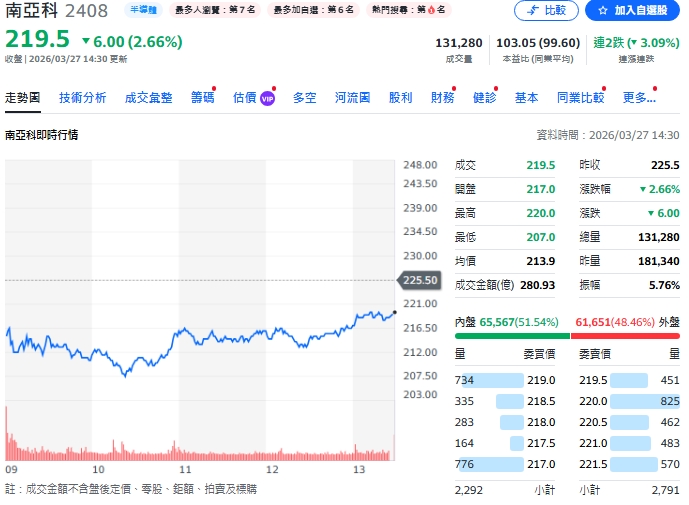The height and width of the screenshot is (505, 689).
Task: Click bid price 219.0 row
Action: click(505, 380)
